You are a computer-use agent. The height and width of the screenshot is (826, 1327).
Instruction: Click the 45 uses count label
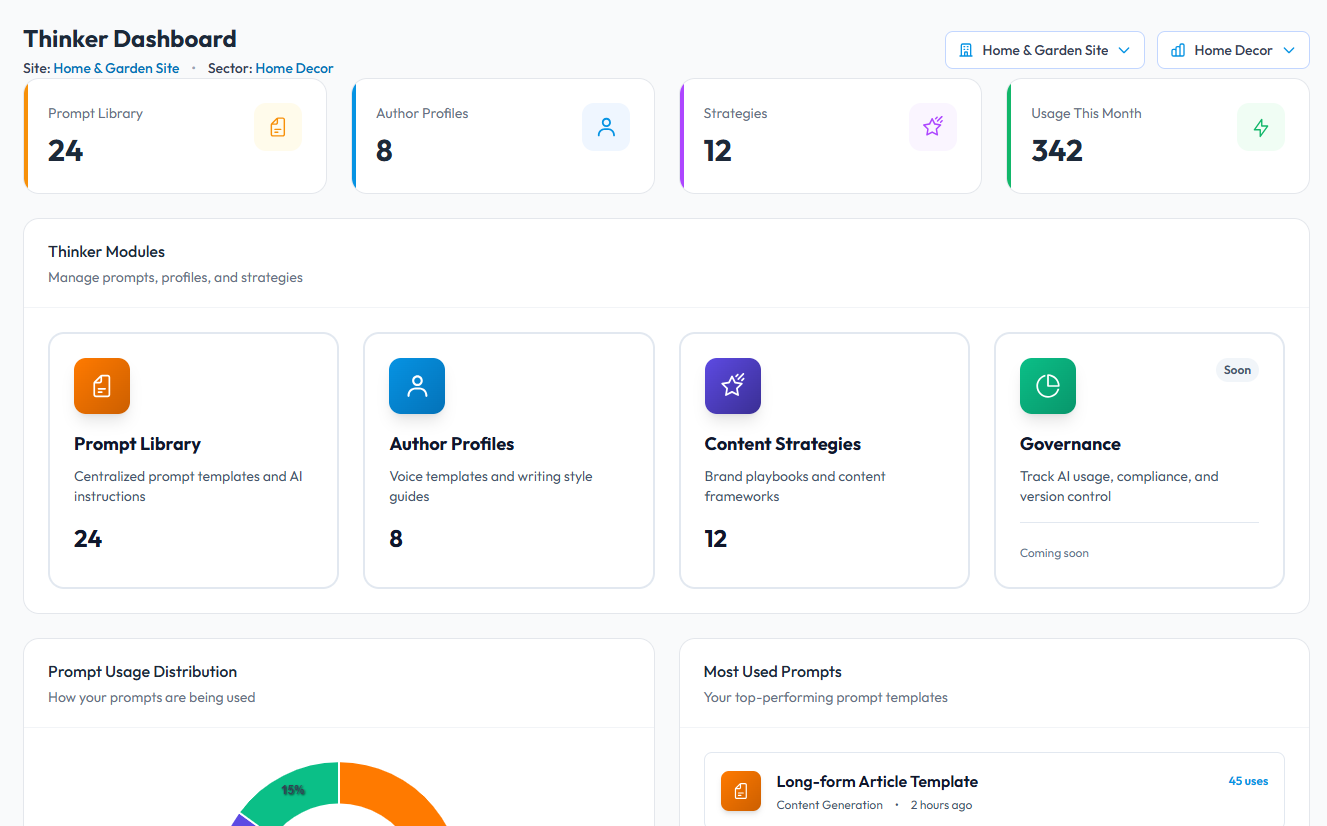tap(1248, 781)
